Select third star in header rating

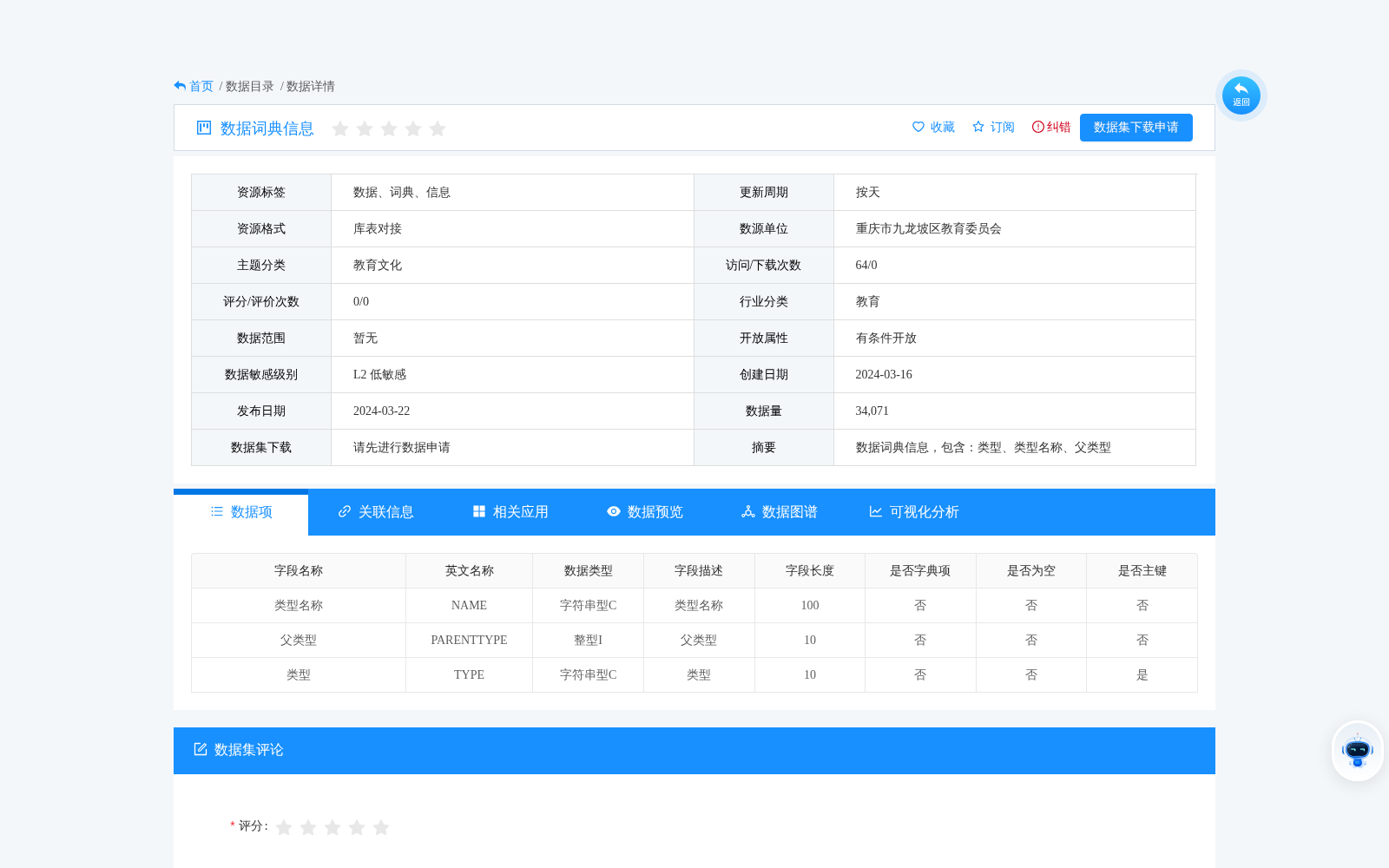[x=389, y=128]
